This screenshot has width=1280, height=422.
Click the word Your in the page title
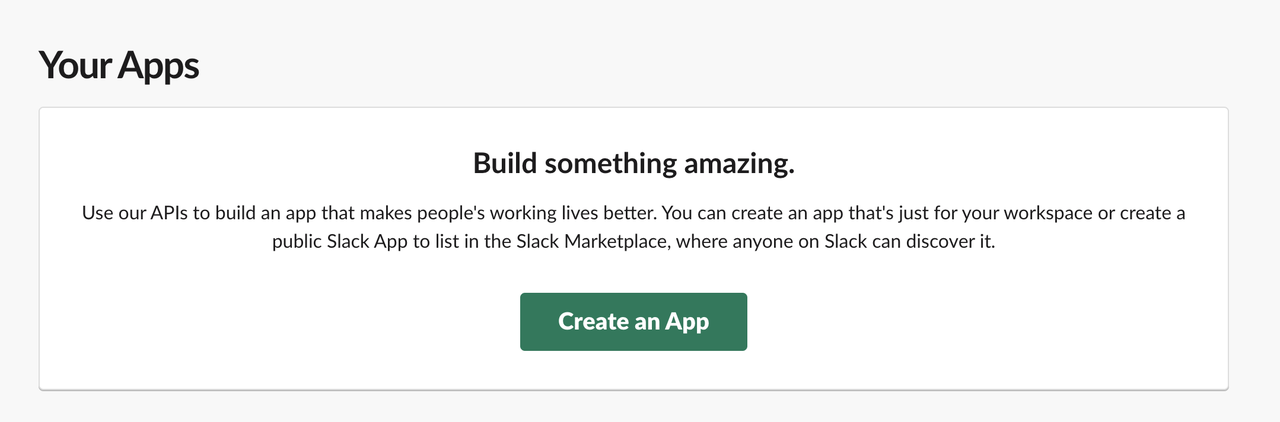pyautogui.click(x=74, y=66)
